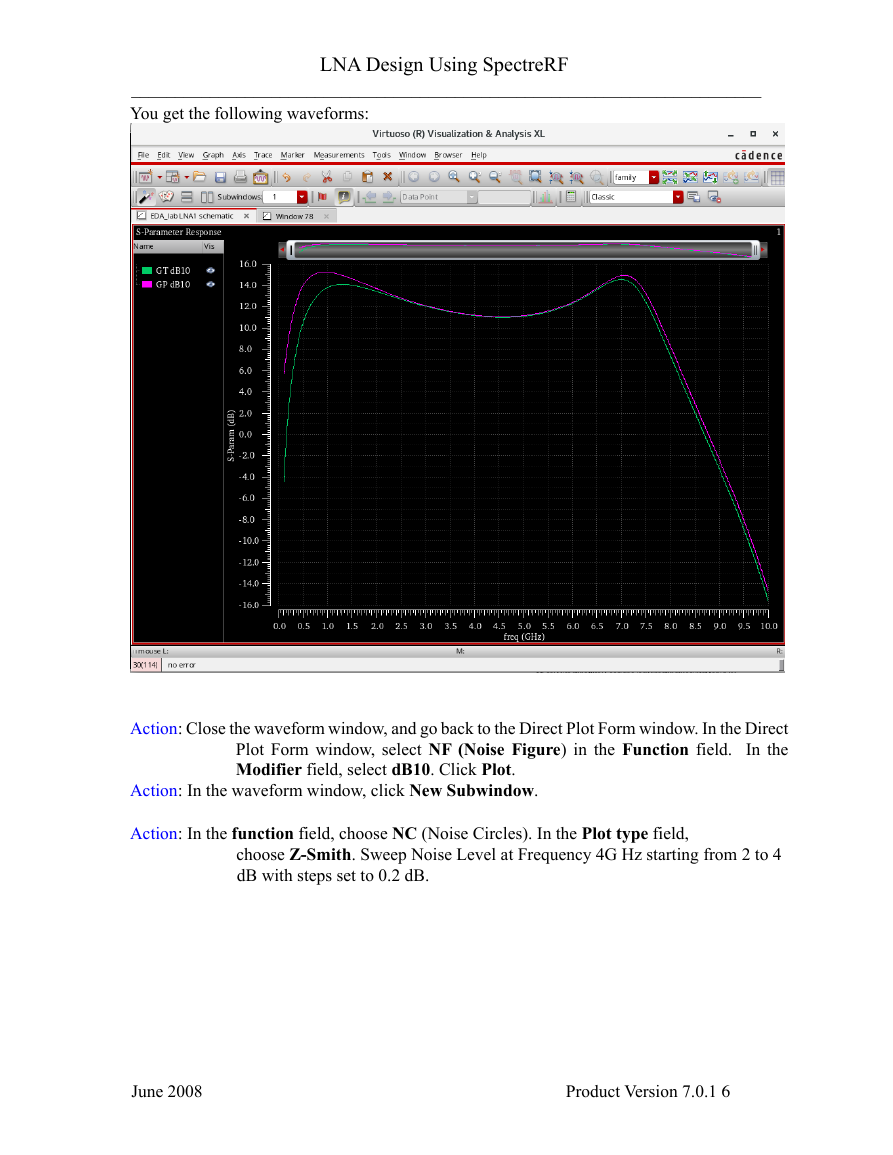The width and height of the screenshot is (893, 1155).
Task: Click the print icon in toolbar
Action: [x=240, y=177]
